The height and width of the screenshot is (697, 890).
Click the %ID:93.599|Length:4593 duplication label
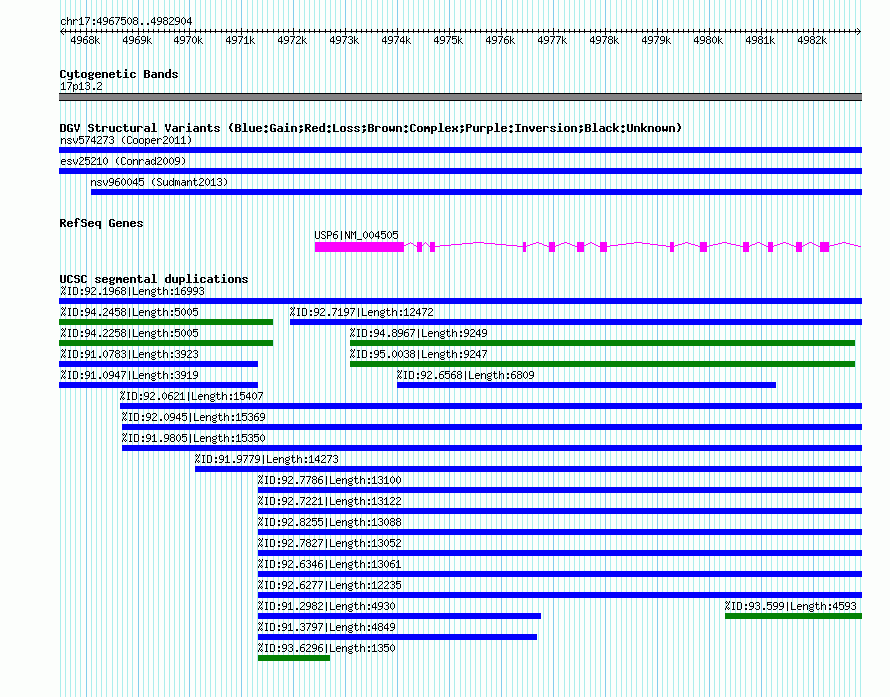[x=791, y=606]
